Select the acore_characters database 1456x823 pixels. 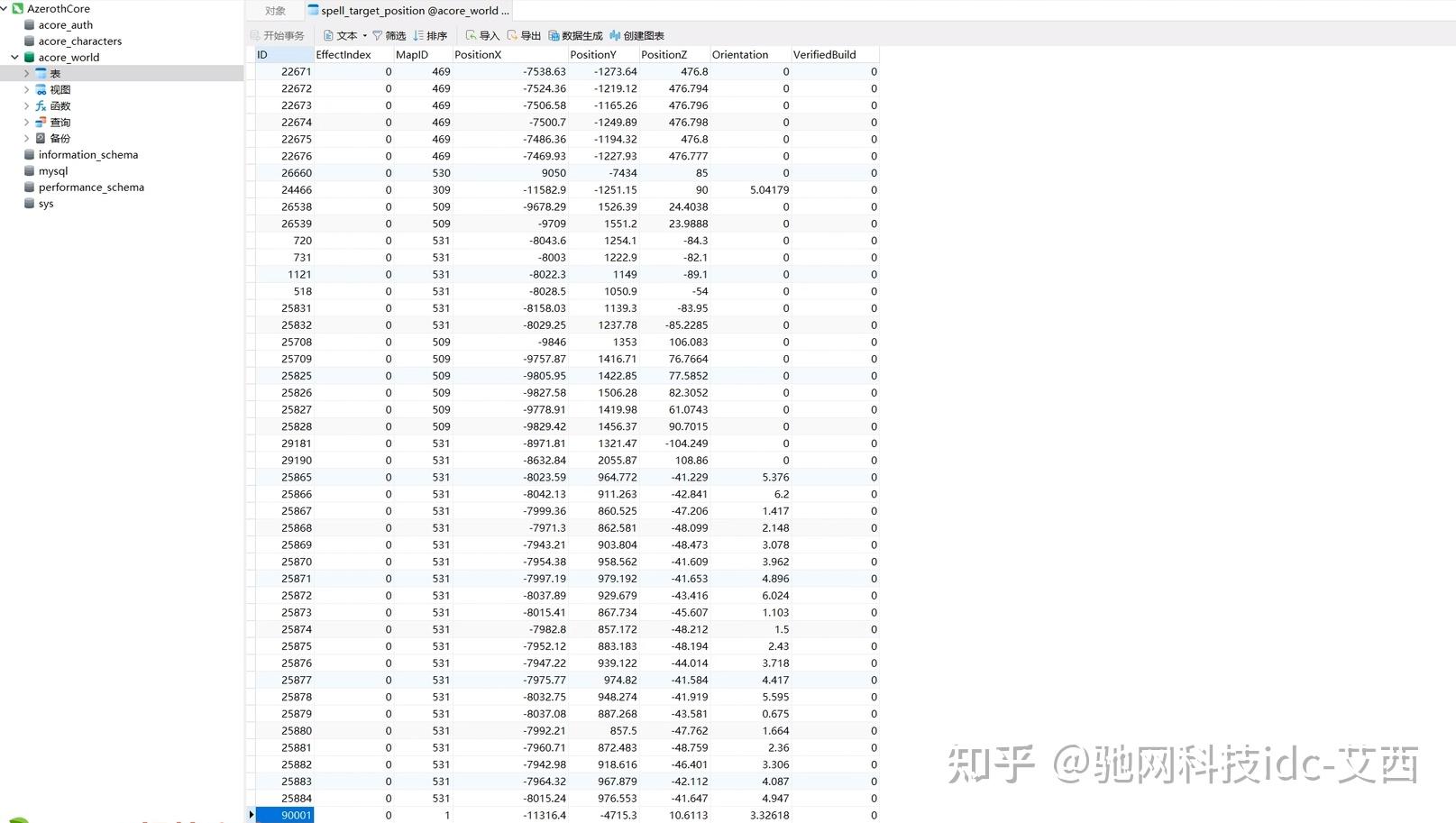[x=79, y=41]
